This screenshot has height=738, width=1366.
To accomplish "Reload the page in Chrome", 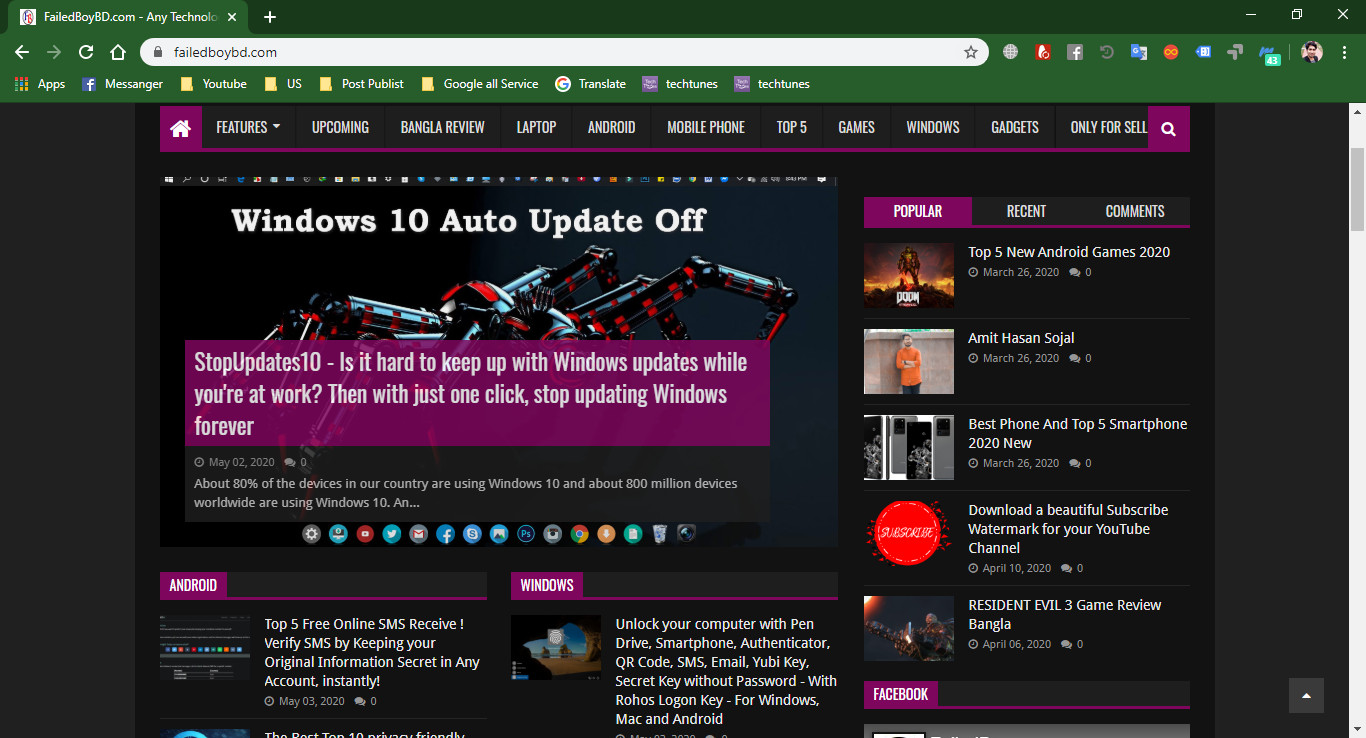I will 86,52.
